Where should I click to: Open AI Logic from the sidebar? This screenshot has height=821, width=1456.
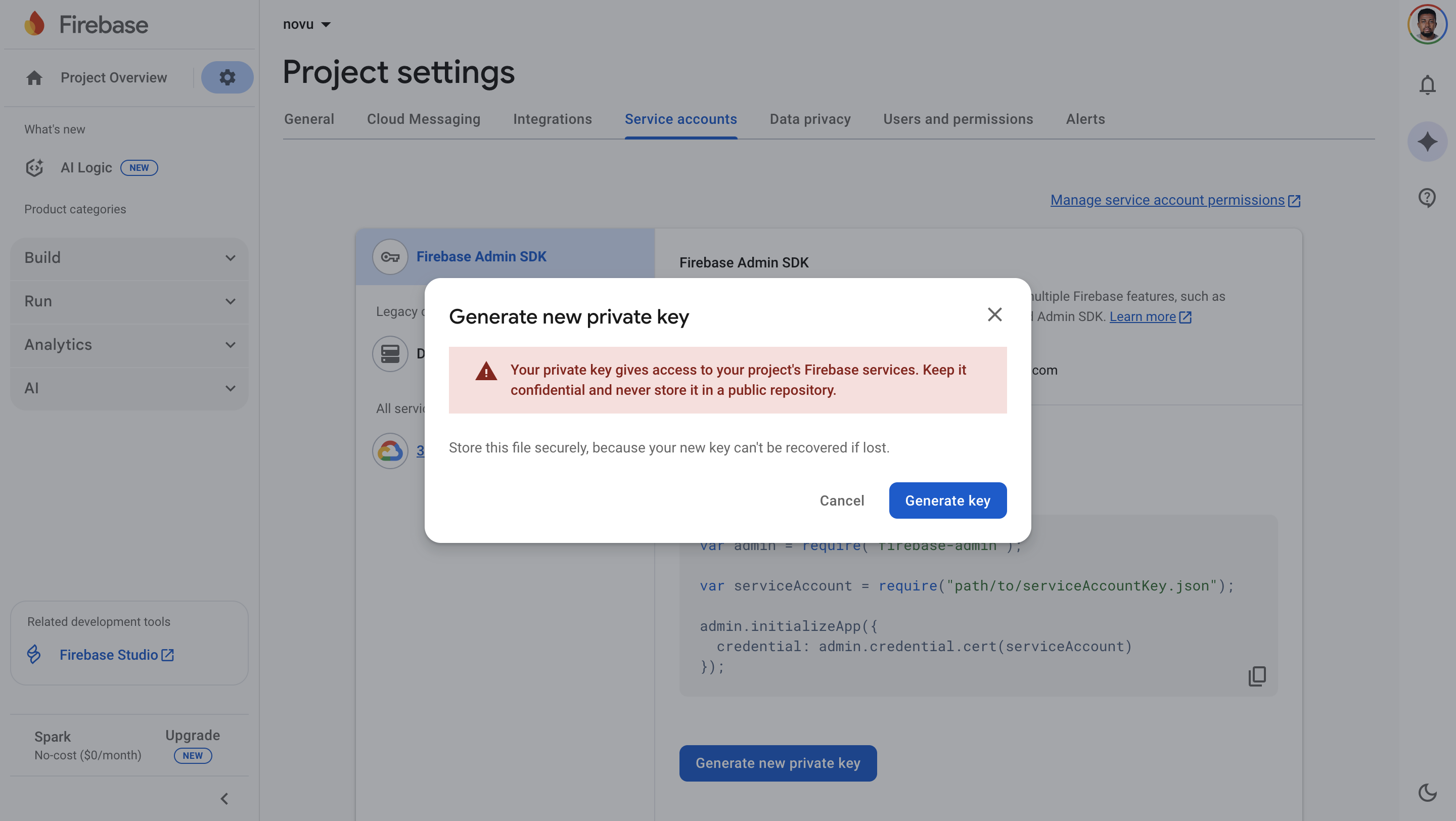pyautogui.click(x=85, y=167)
